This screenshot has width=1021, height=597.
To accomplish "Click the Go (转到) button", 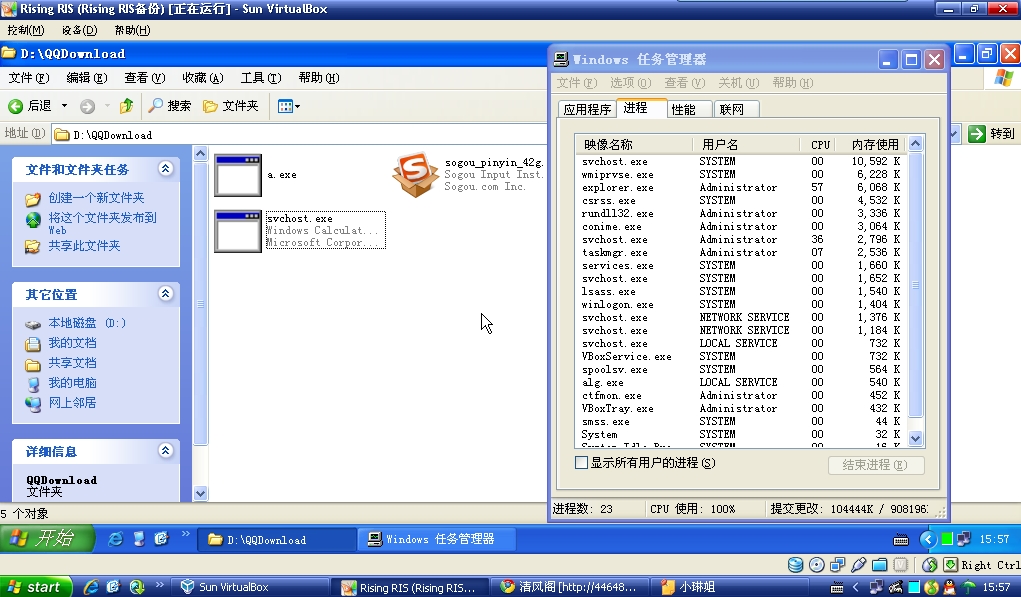I will click(992, 133).
